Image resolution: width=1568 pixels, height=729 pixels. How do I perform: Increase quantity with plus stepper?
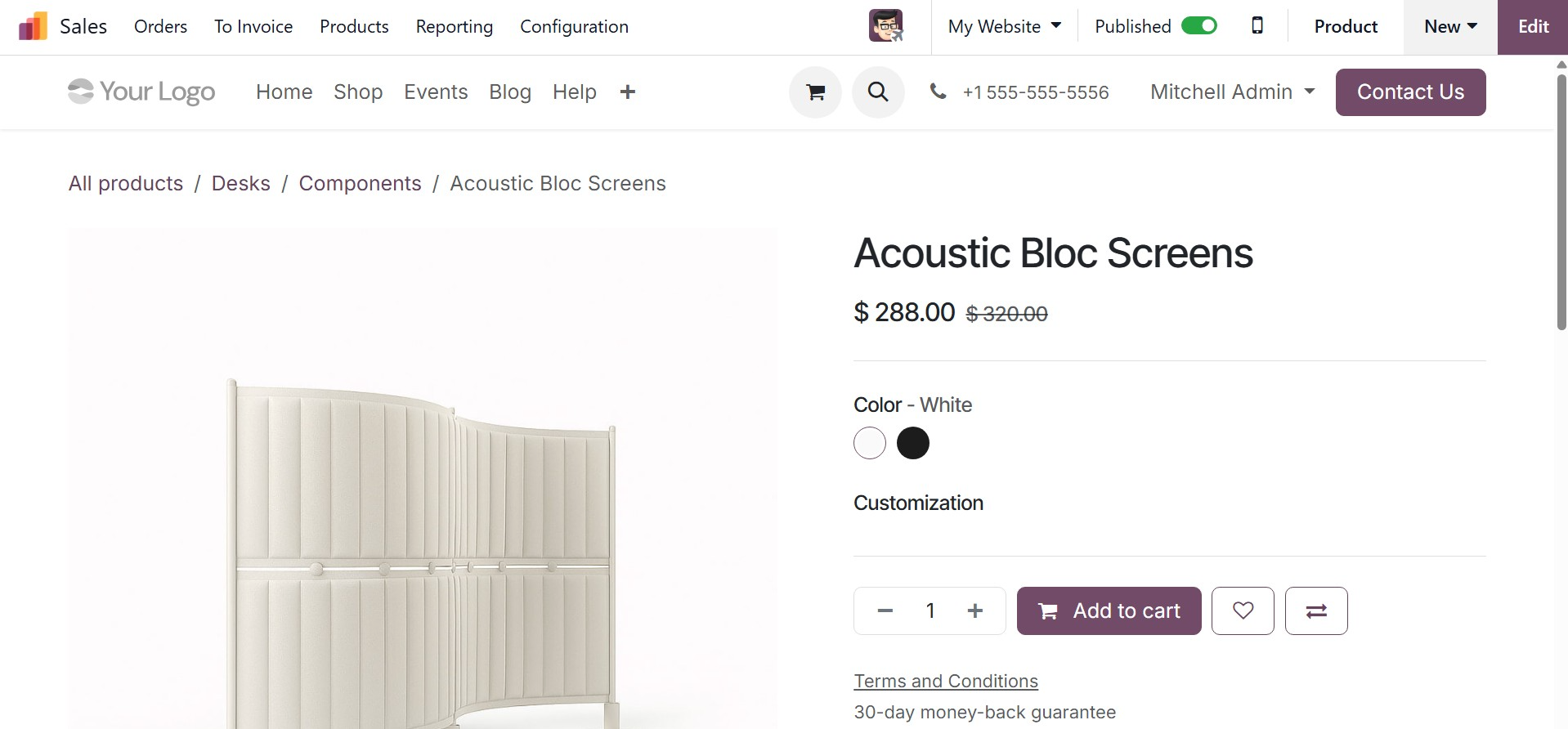(x=974, y=610)
